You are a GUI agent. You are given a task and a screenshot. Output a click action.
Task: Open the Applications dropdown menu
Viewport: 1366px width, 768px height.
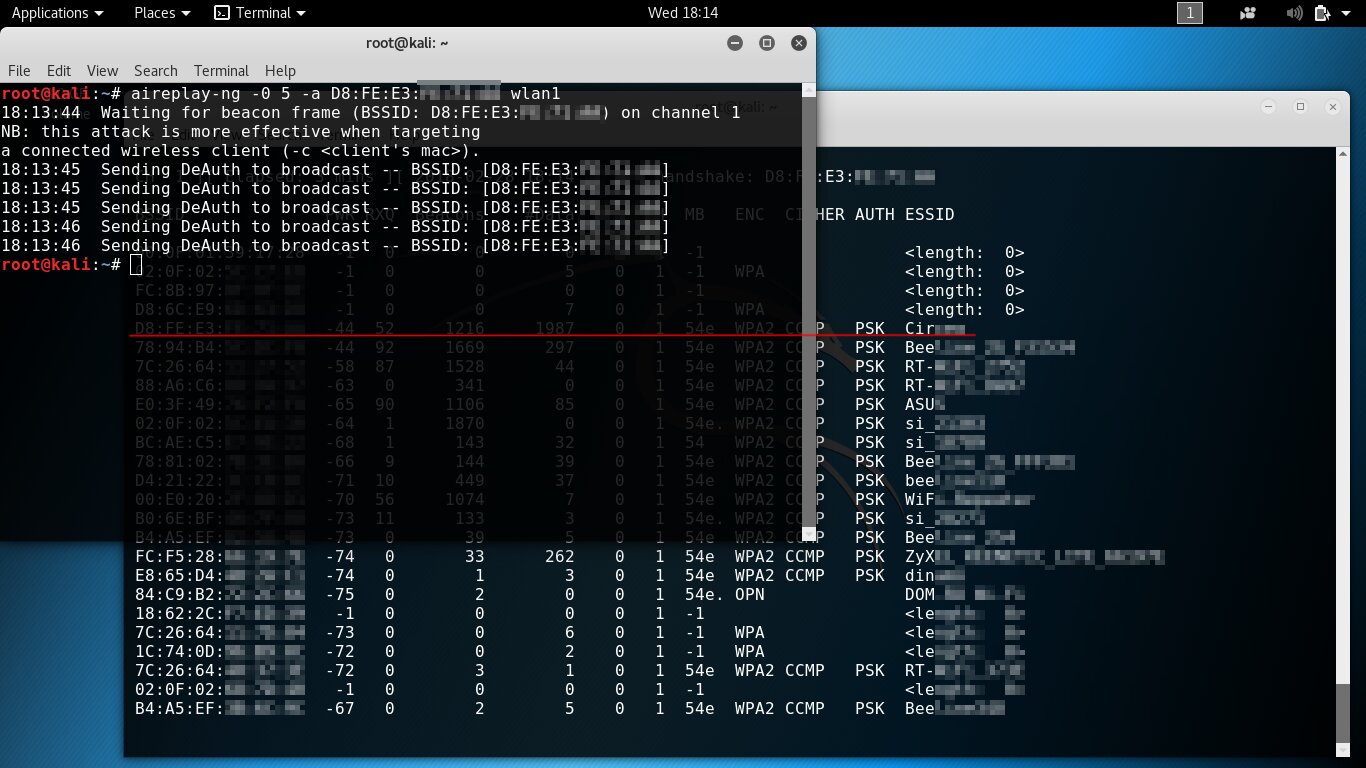point(57,13)
